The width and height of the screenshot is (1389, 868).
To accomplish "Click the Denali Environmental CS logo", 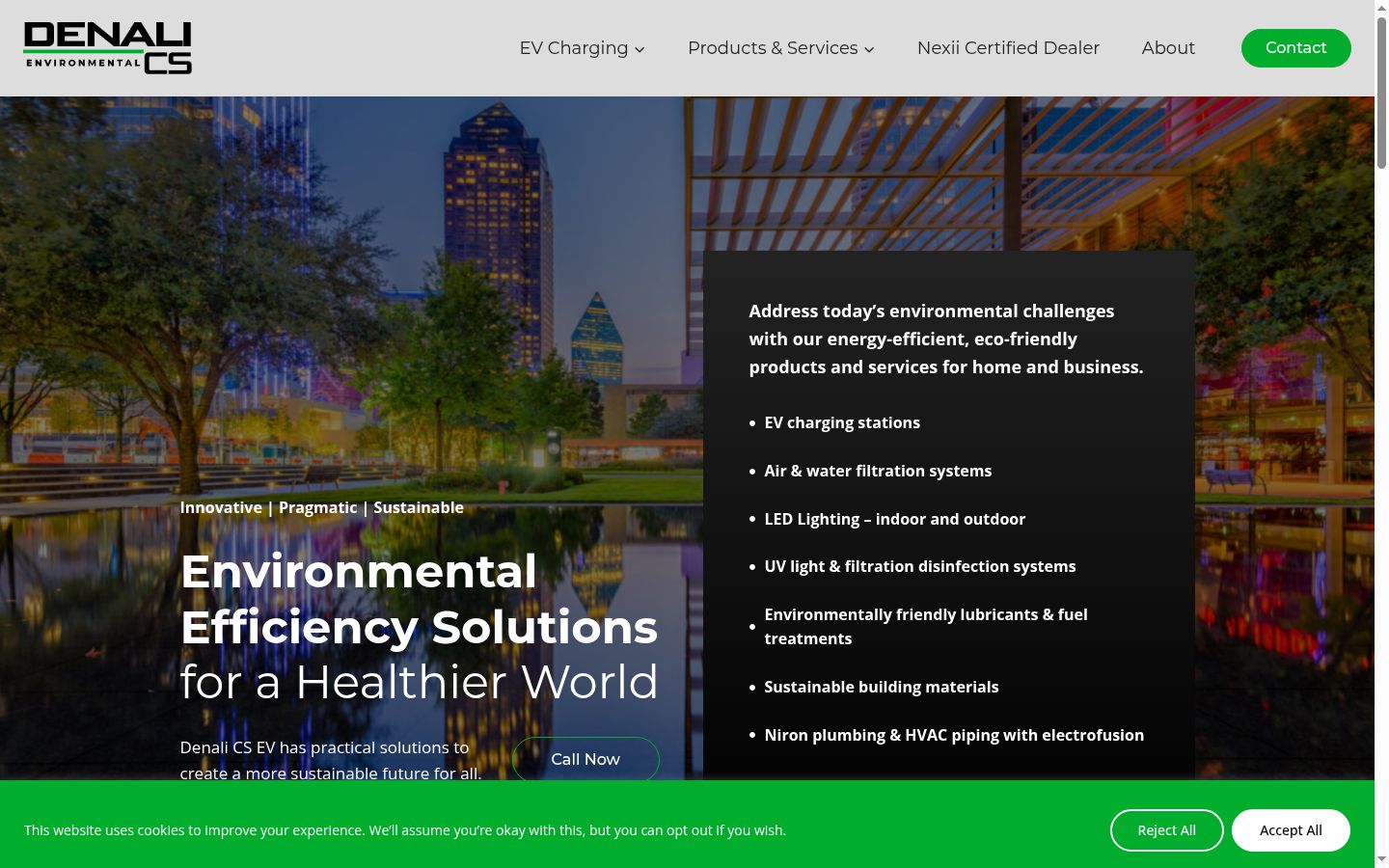I will (x=108, y=48).
